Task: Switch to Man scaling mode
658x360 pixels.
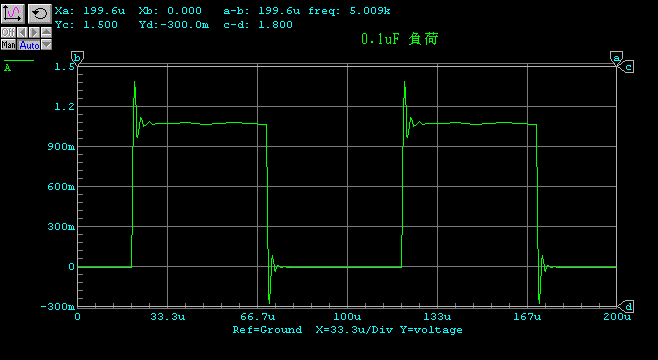Action: point(8,44)
